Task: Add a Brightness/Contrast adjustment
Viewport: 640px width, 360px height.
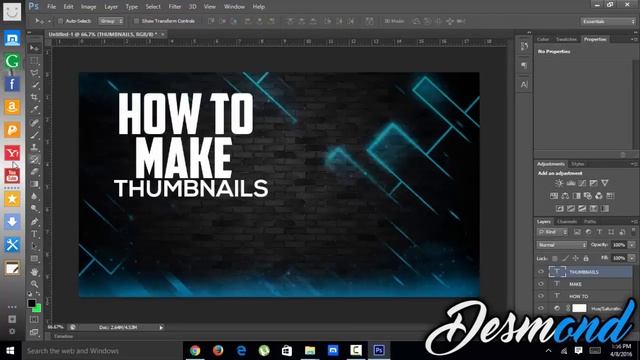Action: click(559, 183)
